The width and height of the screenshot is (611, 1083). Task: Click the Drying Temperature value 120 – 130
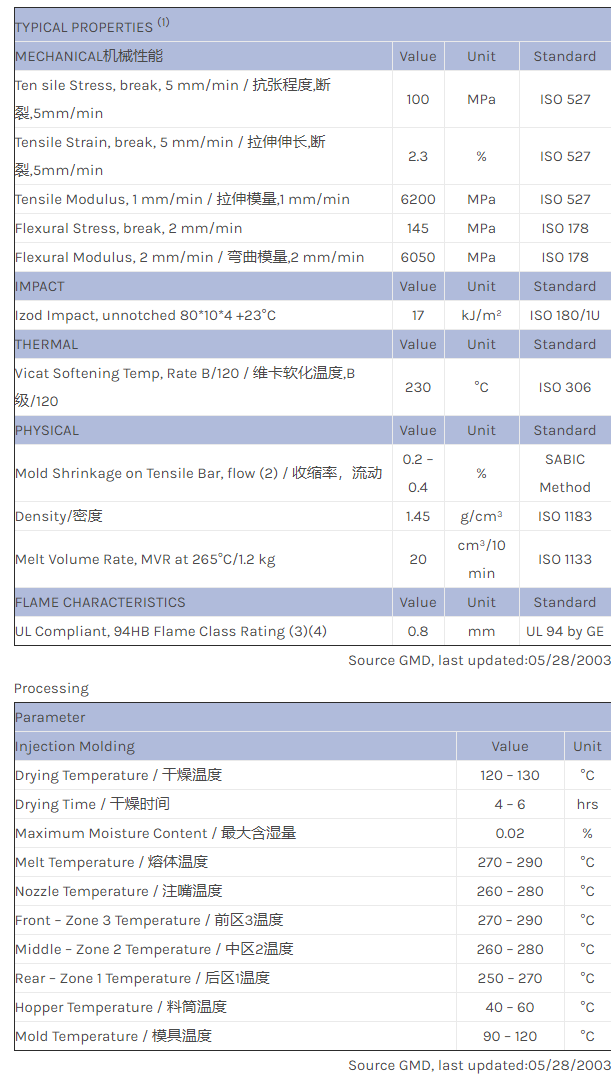509,775
